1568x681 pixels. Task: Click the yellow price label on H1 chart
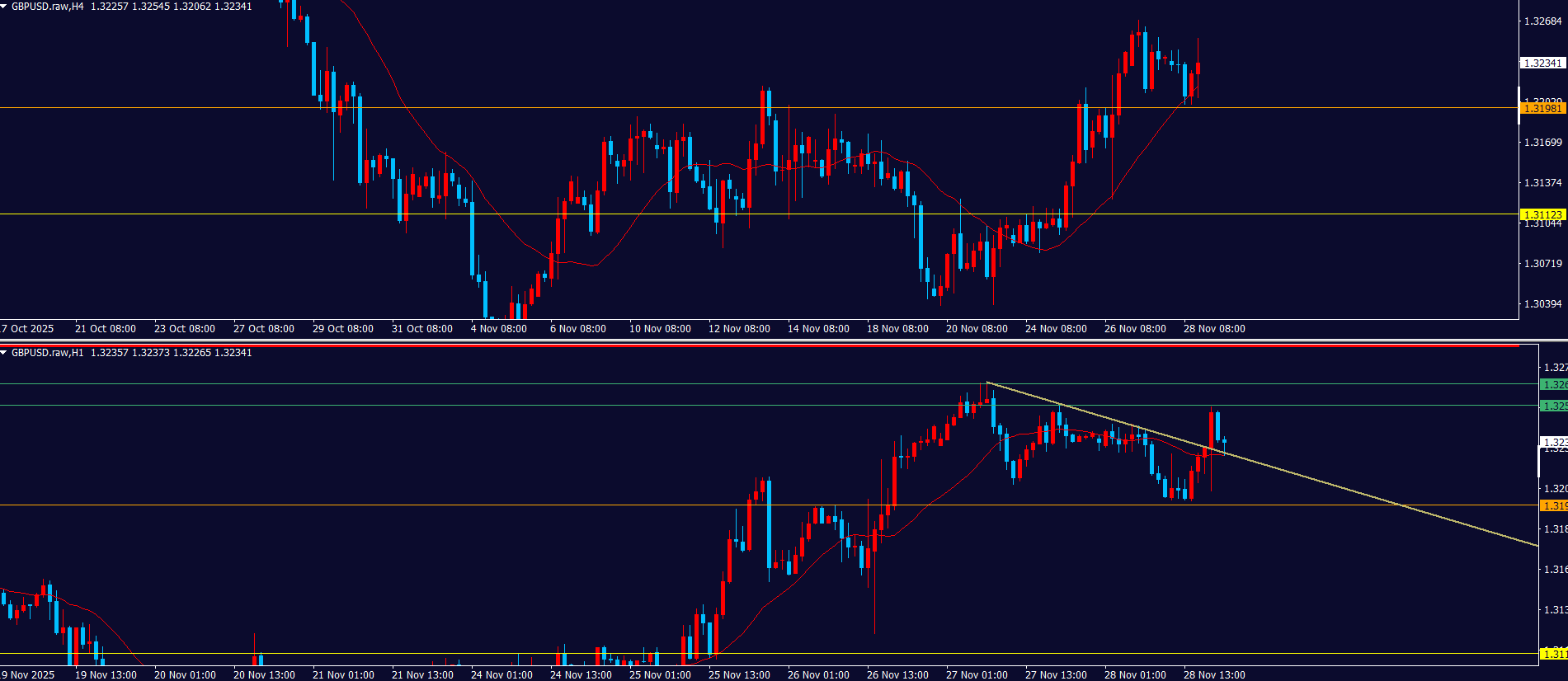click(x=1554, y=654)
